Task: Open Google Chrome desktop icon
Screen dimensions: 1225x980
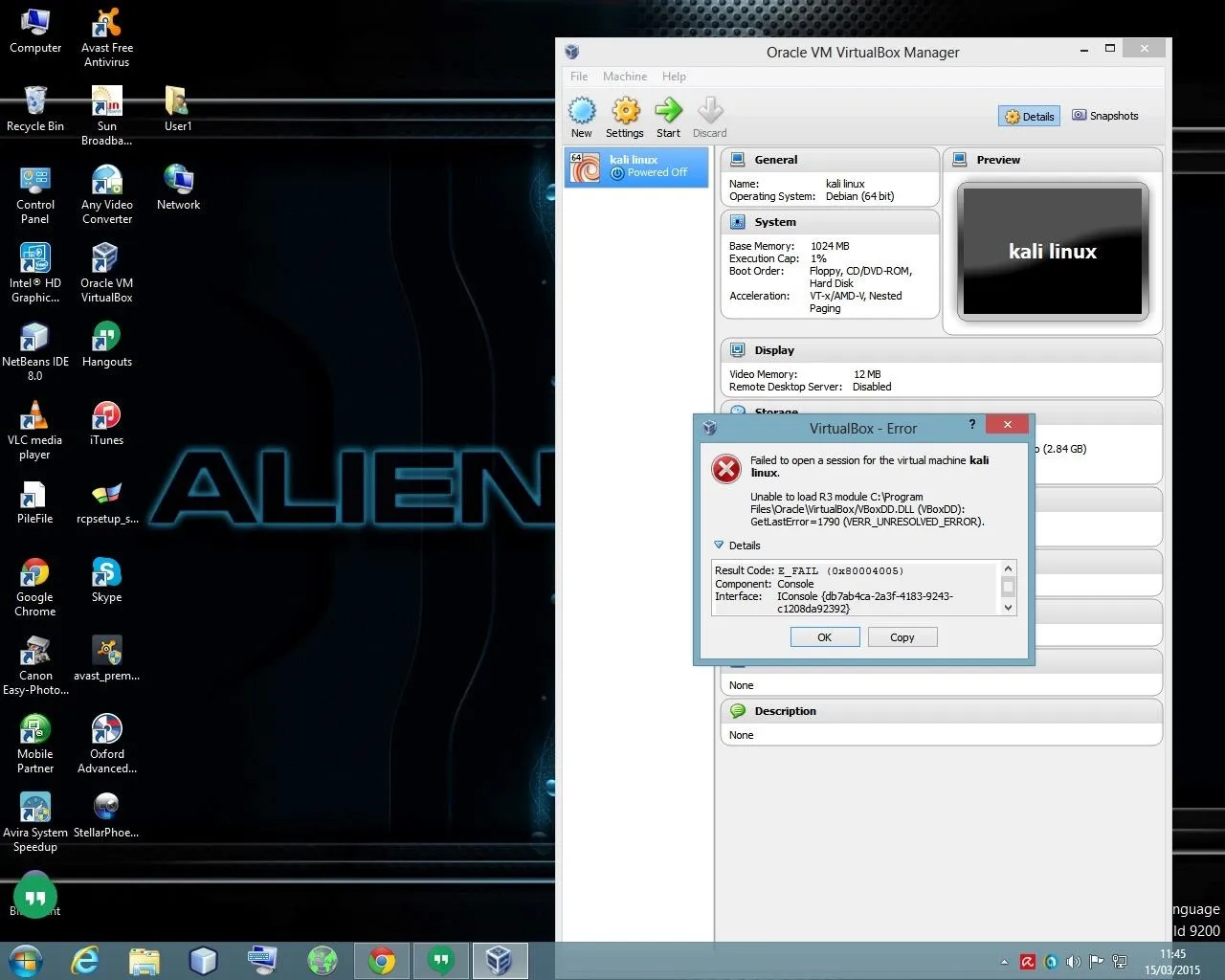Action: pyautogui.click(x=35, y=588)
